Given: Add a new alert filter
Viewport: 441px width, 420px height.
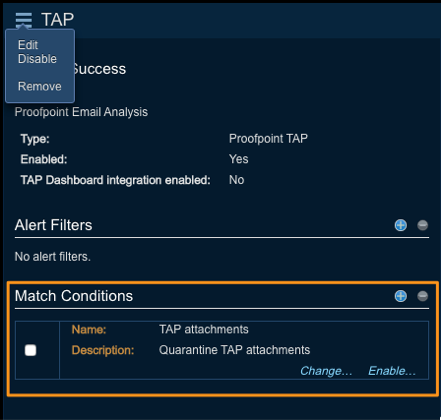Looking at the screenshot, I should coord(401,225).
